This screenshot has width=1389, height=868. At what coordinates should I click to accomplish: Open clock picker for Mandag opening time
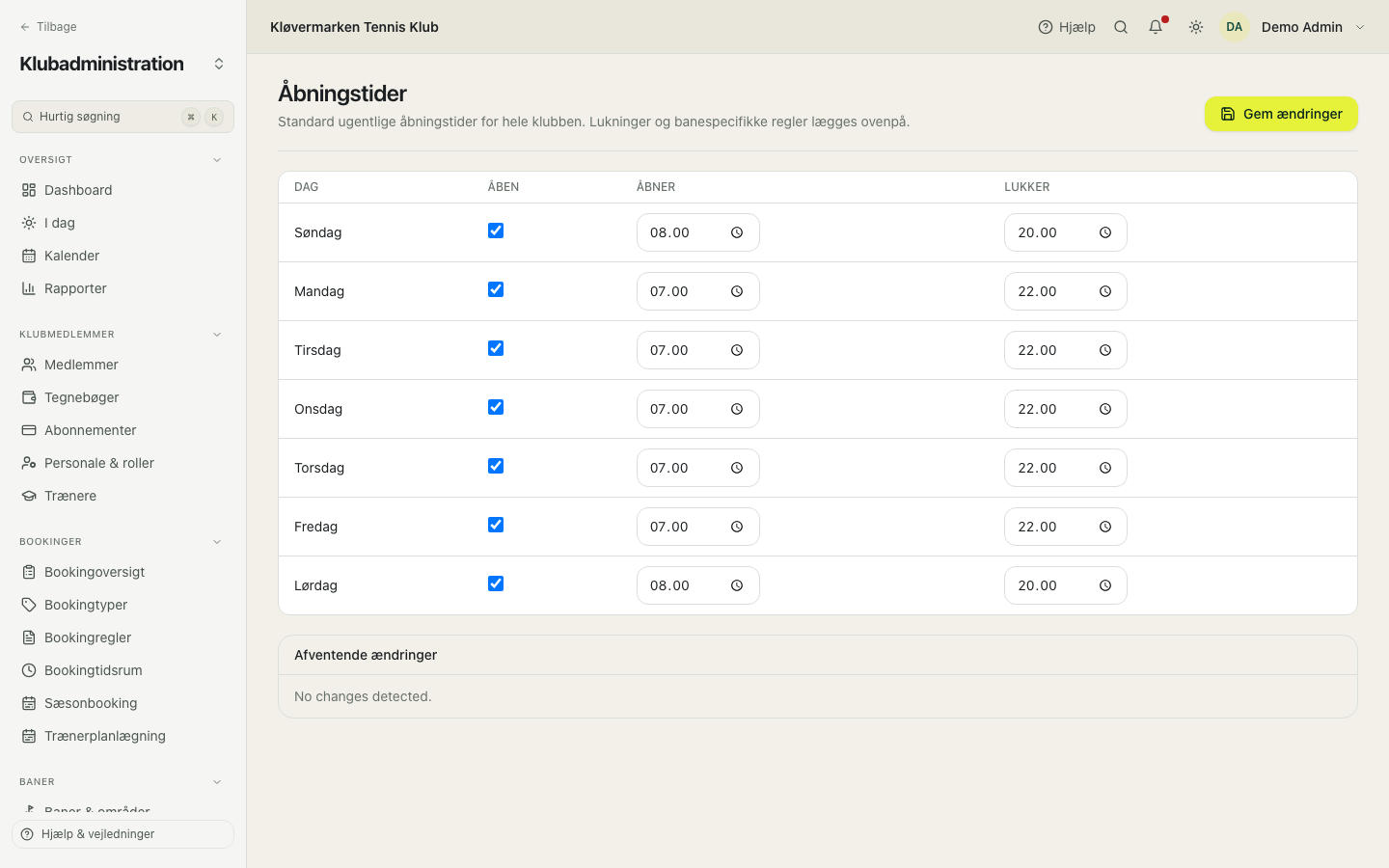tap(737, 291)
